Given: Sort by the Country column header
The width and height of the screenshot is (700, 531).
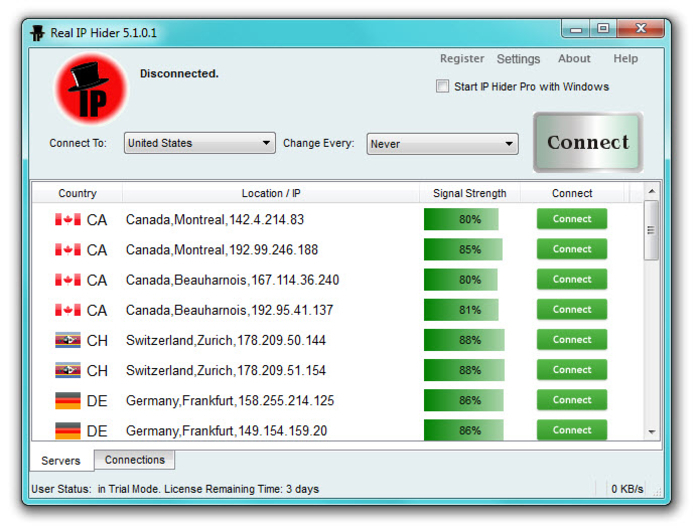Looking at the screenshot, I should click(x=77, y=193).
